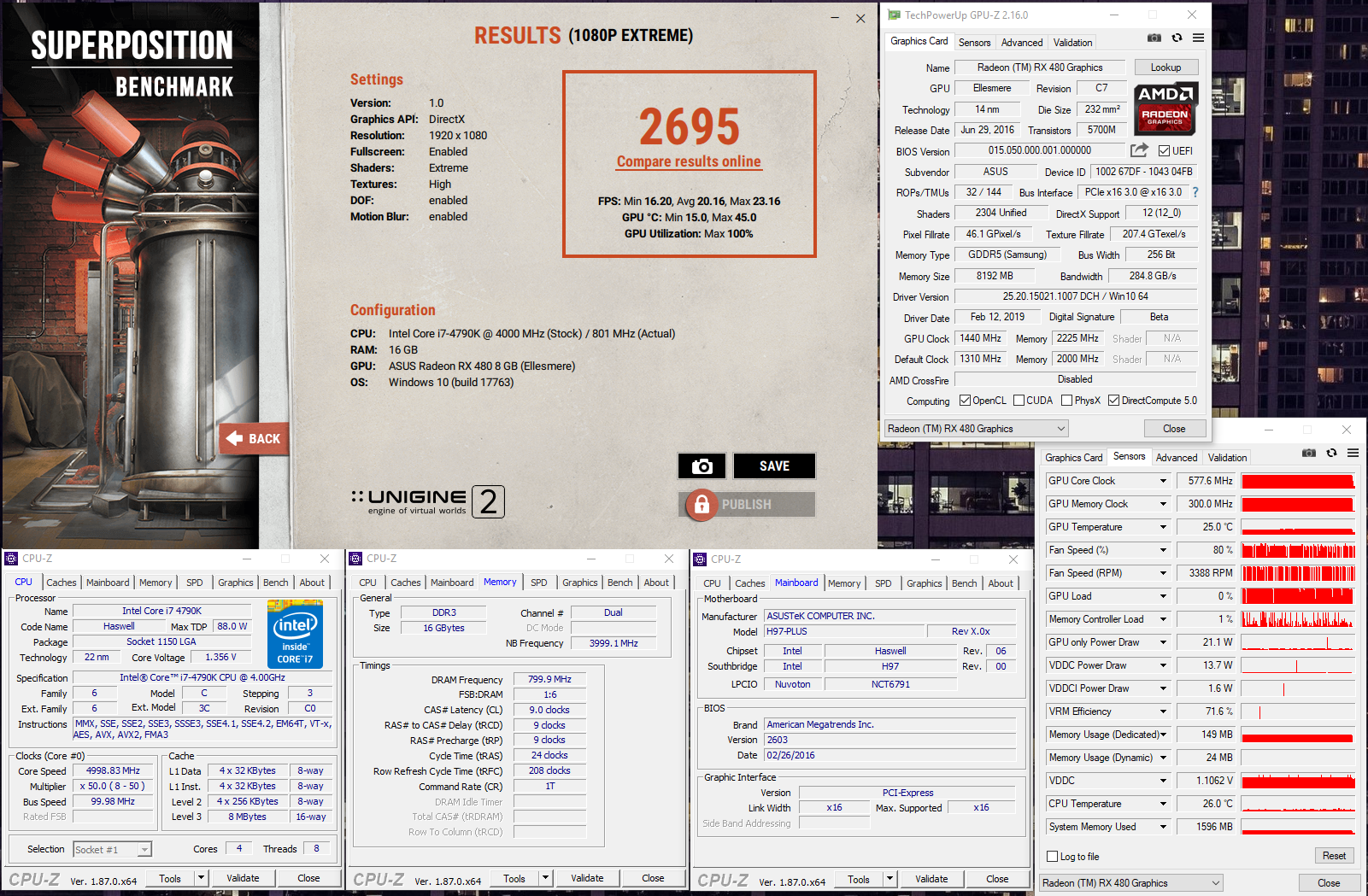Image resolution: width=1368 pixels, height=896 pixels.
Task: Click the lock icon on Publish button
Action: (x=702, y=505)
